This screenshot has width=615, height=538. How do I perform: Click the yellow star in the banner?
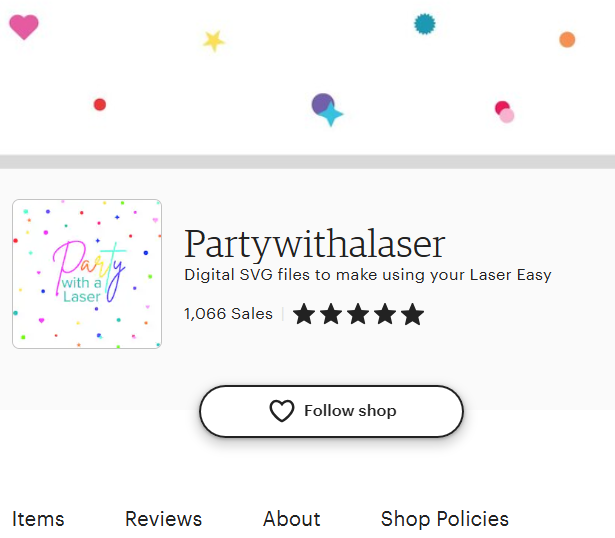click(213, 41)
